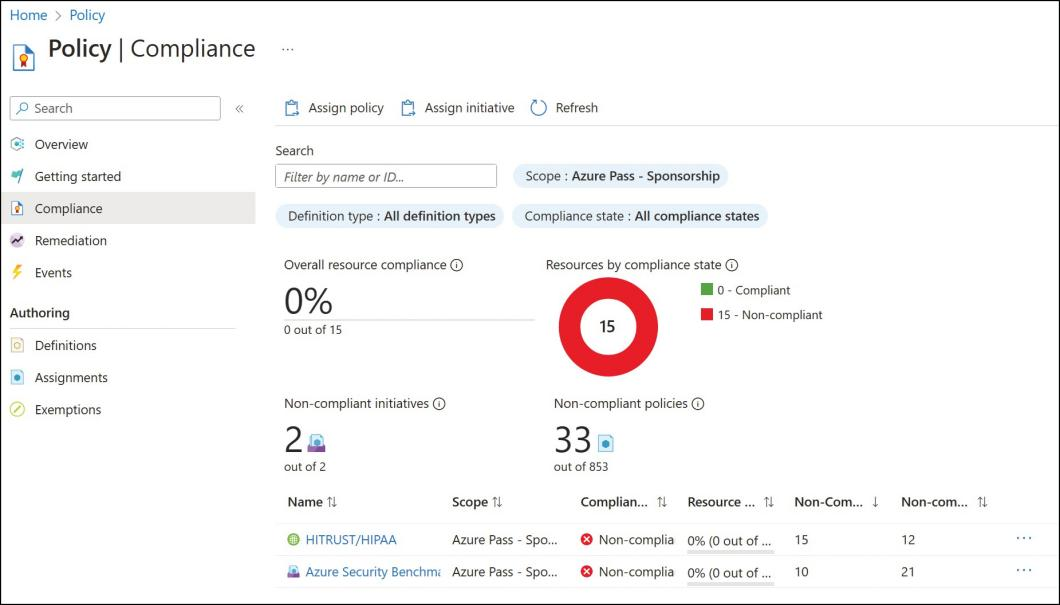Click info icon next to Resources by compliance state
Screen dimensions: 1060x605
tap(732, 265)
